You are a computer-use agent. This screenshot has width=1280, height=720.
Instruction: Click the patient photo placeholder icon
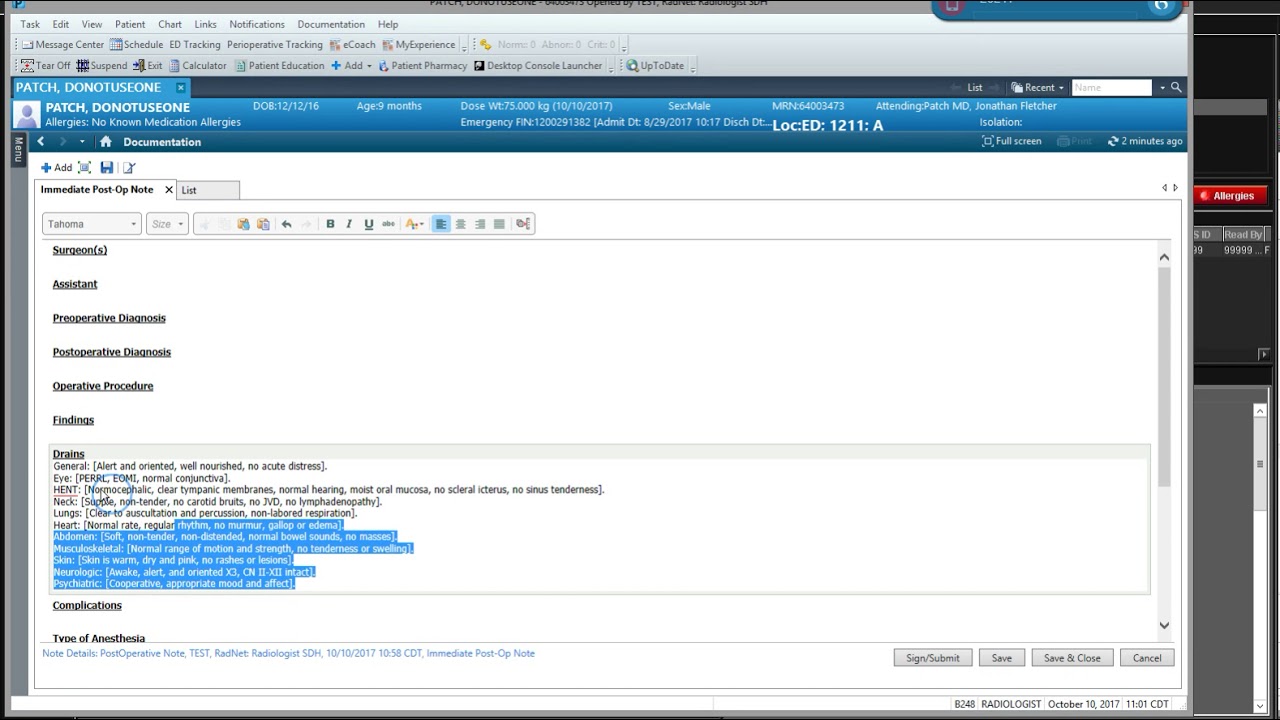click(x=26, y=114)
